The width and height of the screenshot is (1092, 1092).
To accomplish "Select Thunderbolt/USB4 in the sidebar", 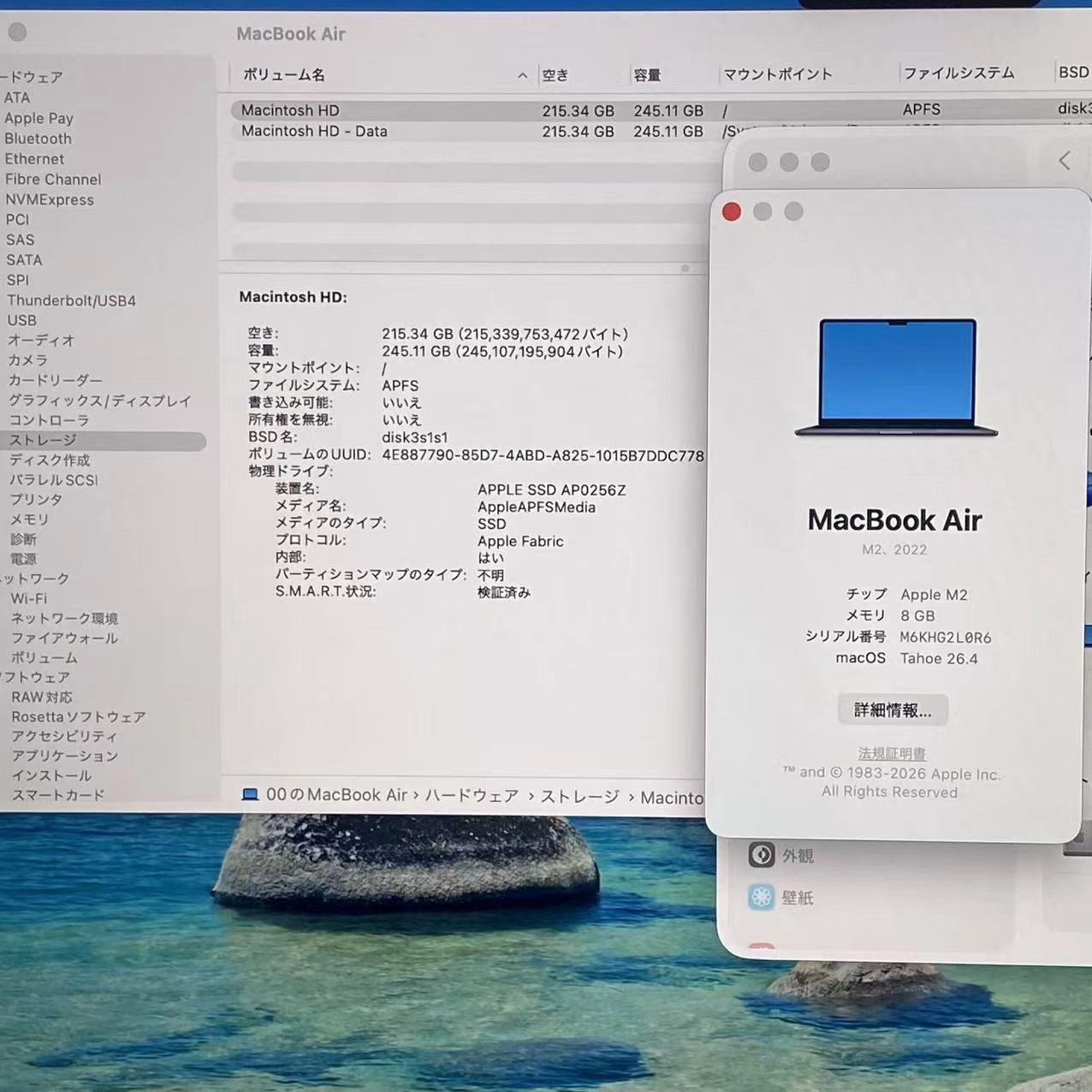I will coord(71,300).
